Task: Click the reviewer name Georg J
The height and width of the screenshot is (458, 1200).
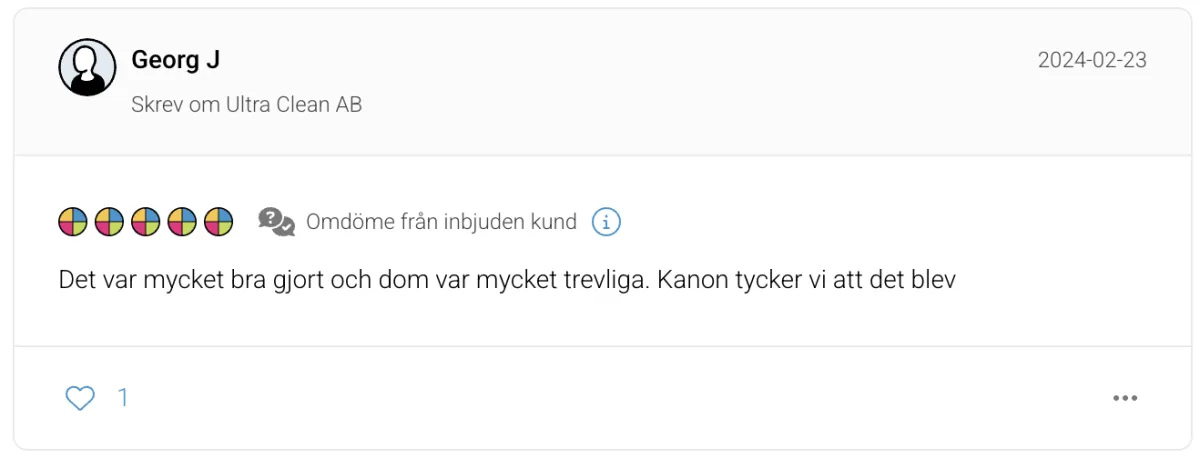Action: coord(175,60)
